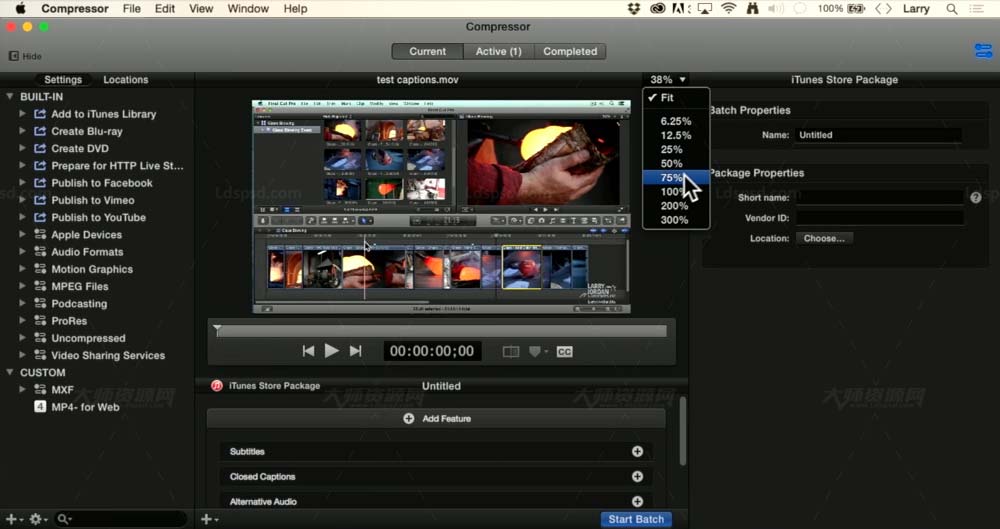
Task: Click the Publish to YouTube icon
Action: (x=40, y=217)
